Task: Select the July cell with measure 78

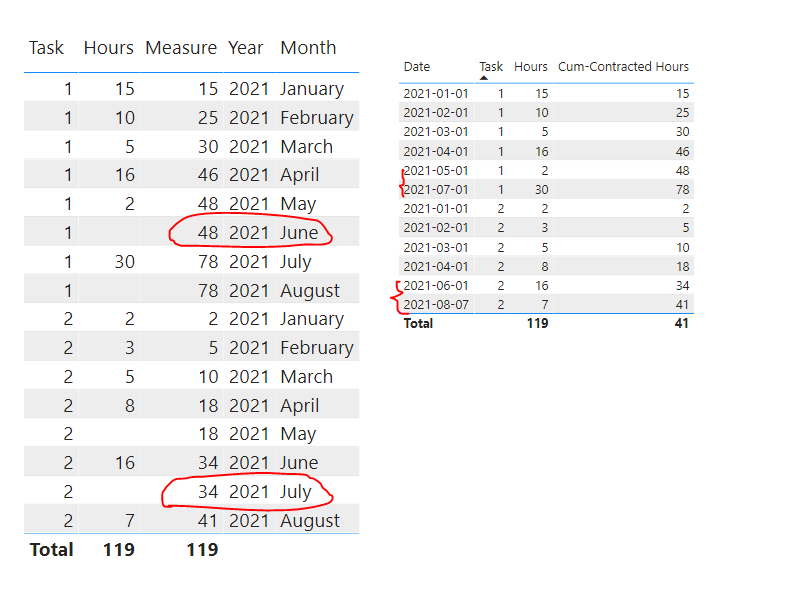Action: (296, 262)
